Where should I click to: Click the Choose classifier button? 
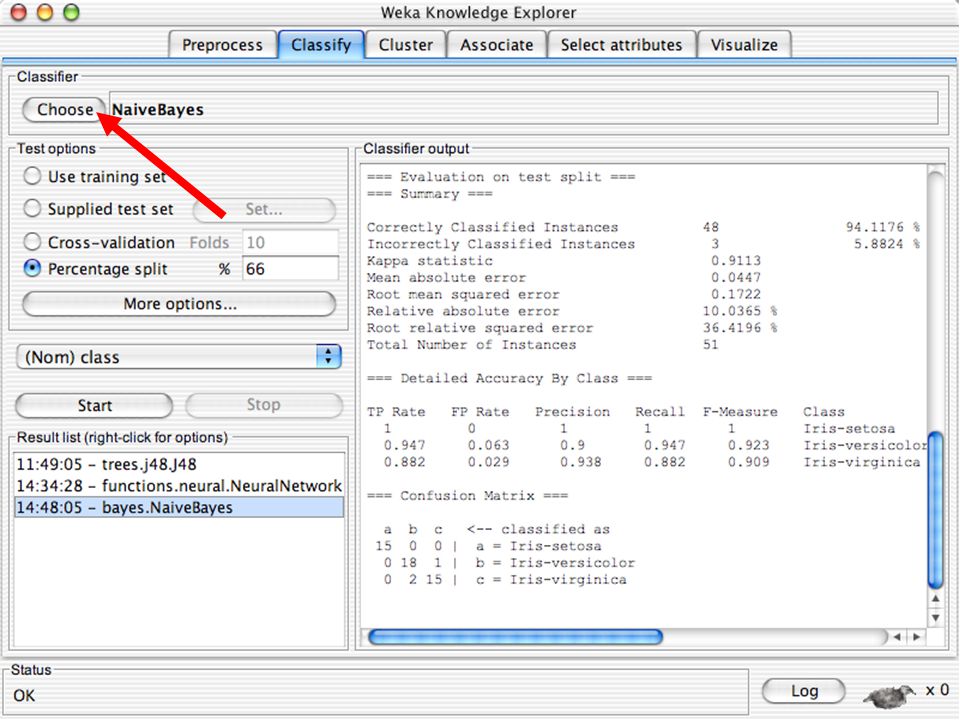pyautogui.click(x=64, y=110)
